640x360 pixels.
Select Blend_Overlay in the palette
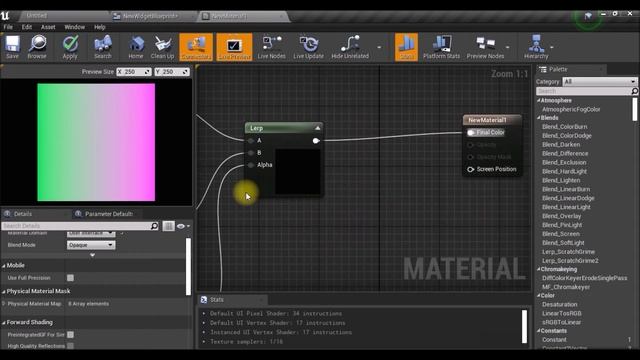(x=561, y=216)
